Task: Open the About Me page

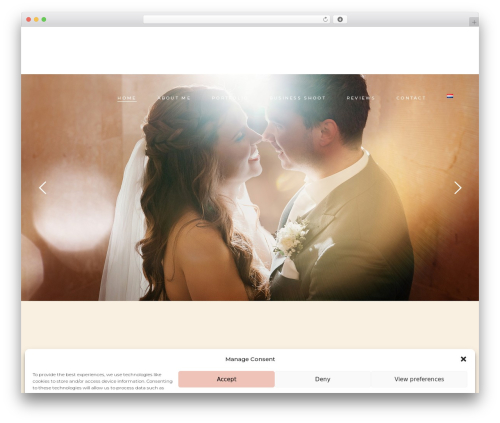Action: coord(174,98)
